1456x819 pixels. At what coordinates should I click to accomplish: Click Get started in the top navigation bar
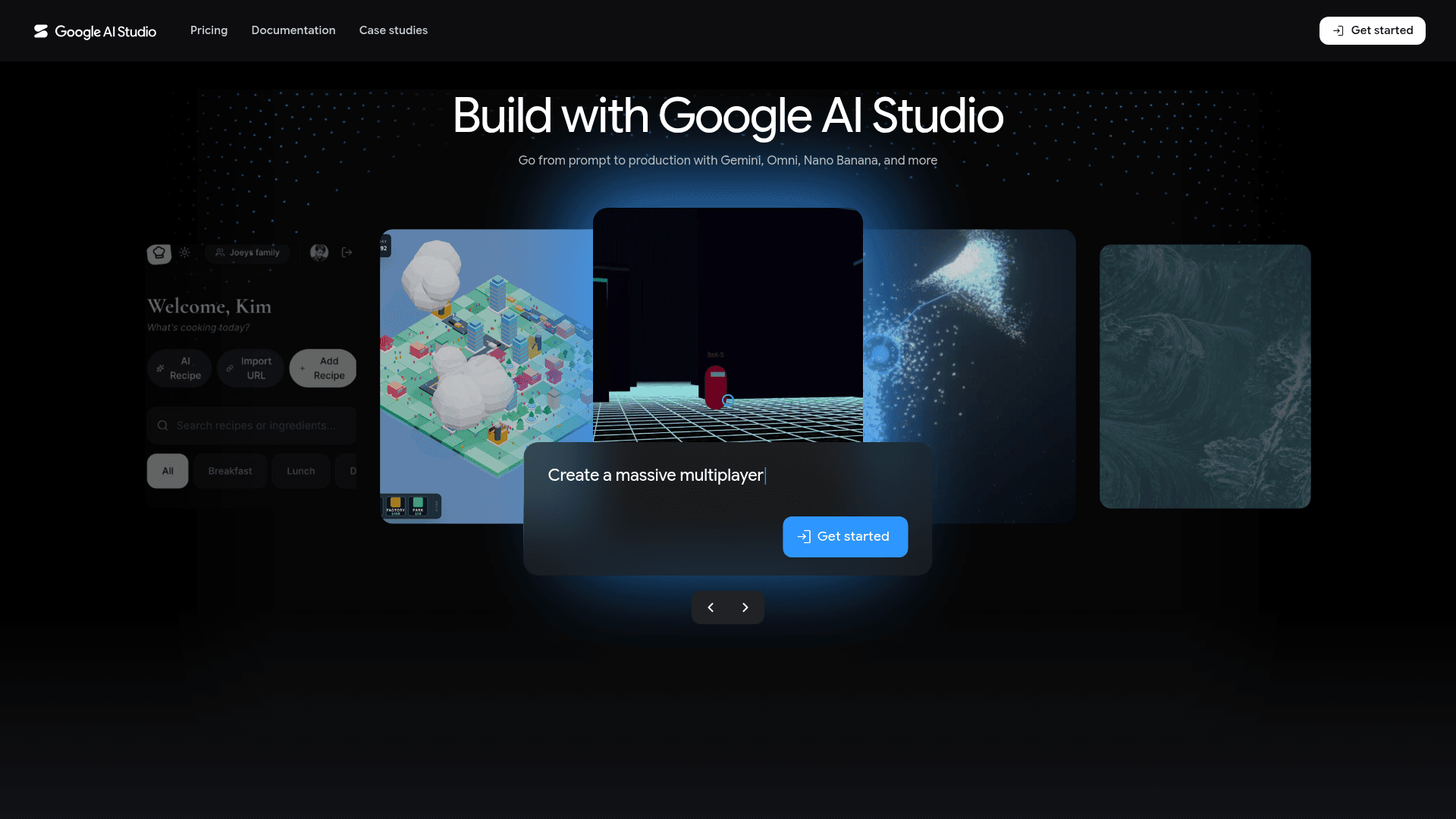(1373, 30)
